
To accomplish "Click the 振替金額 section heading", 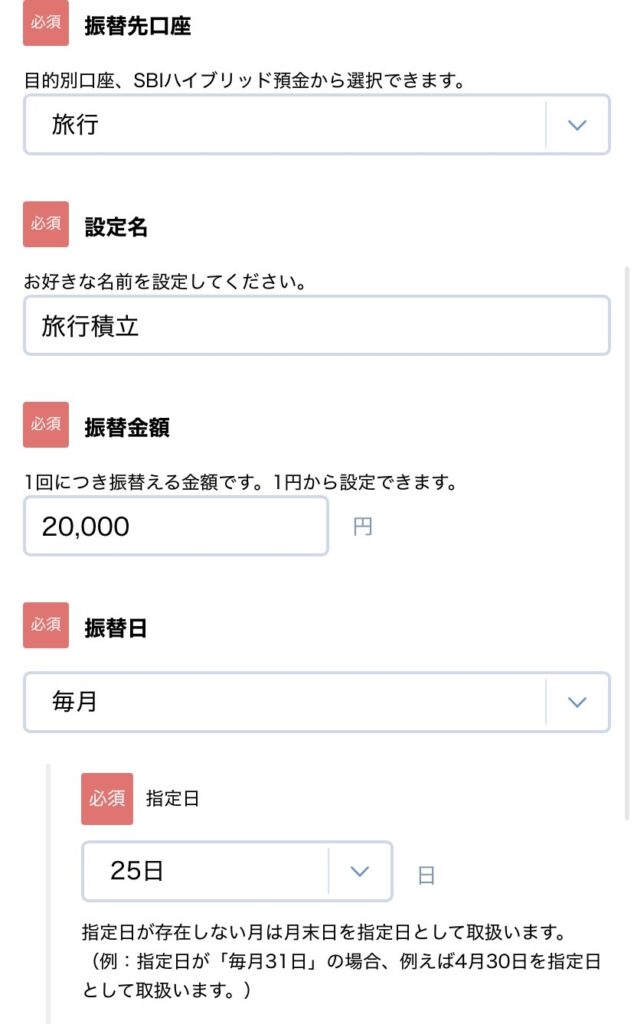I will (127, 427).
